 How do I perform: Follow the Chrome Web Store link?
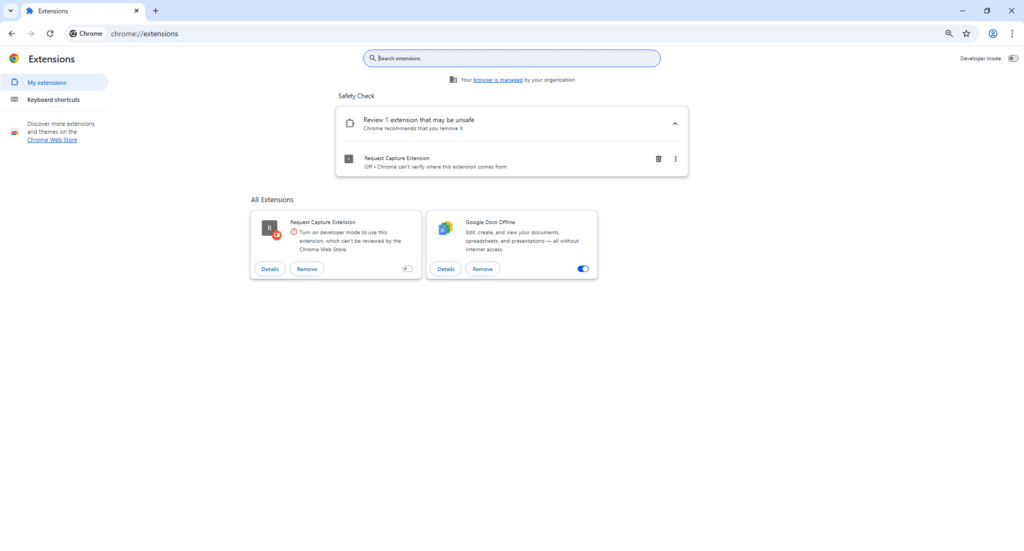[52, 140]
